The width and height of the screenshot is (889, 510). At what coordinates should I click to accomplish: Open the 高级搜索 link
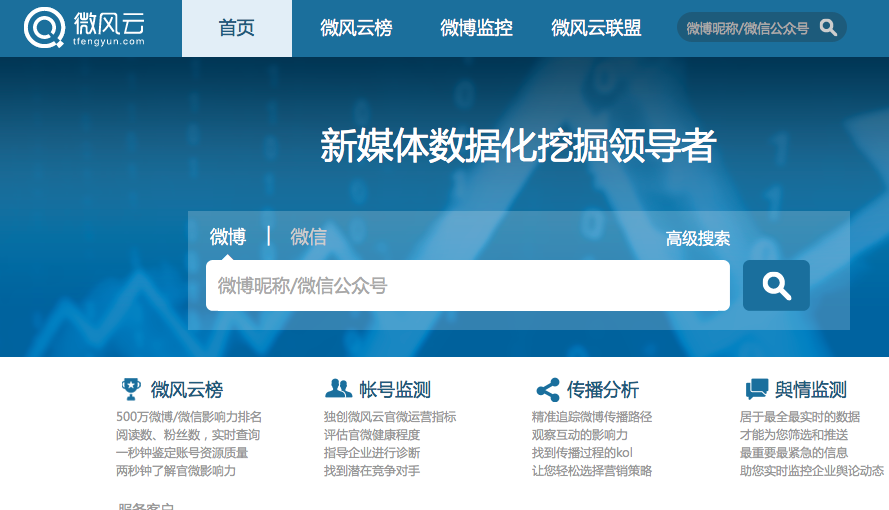tap(698, 239)
